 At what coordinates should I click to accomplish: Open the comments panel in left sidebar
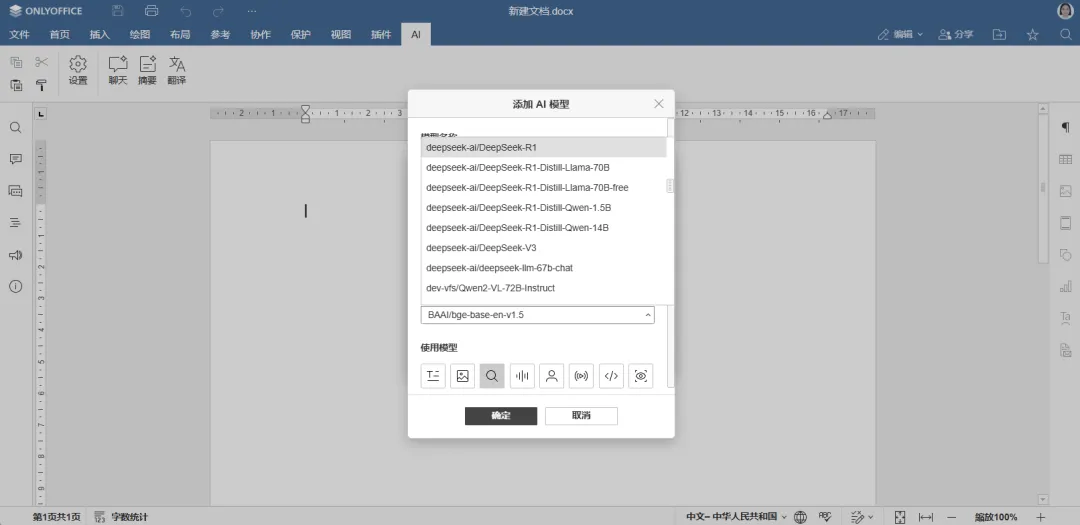pos(15,159)
